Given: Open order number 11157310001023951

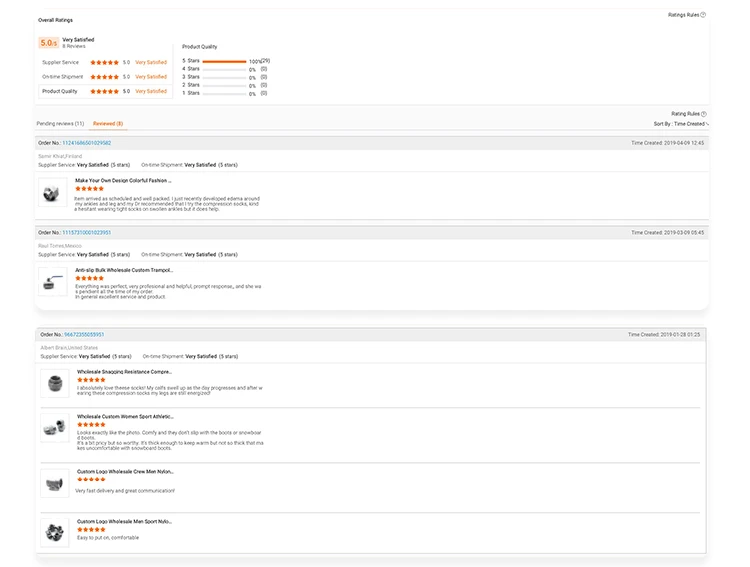Looking at the screenshot, I should 87,232.
